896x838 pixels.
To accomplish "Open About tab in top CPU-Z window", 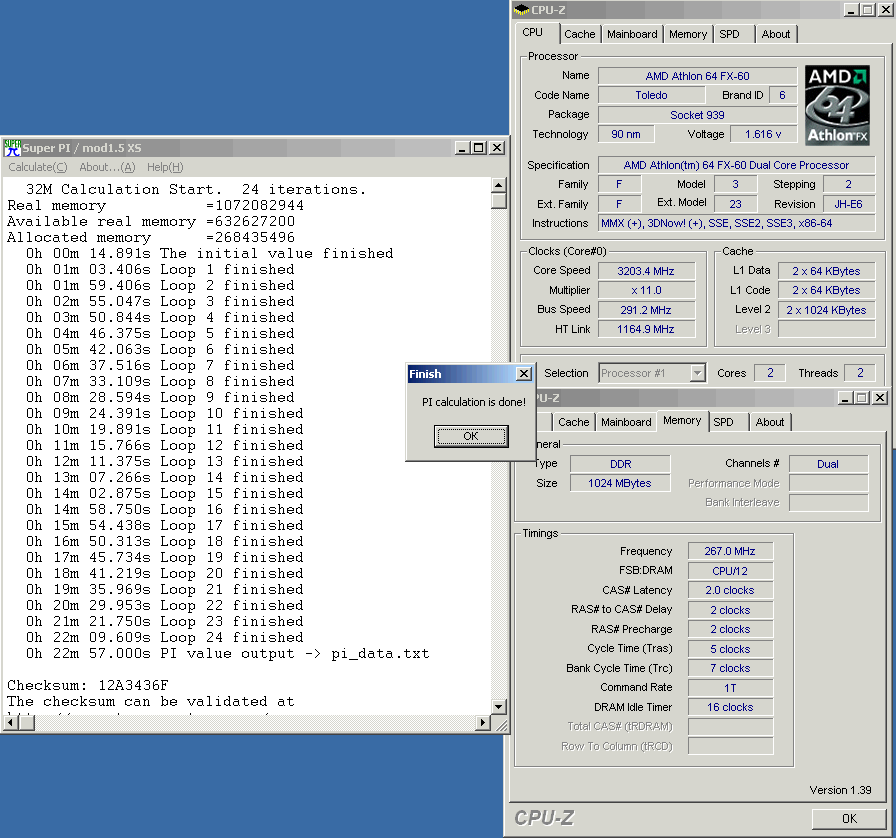I will [775, 34].
